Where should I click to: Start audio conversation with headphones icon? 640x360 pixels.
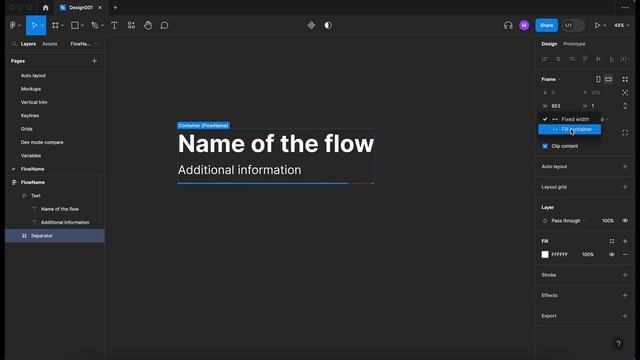tap(508, 25)
